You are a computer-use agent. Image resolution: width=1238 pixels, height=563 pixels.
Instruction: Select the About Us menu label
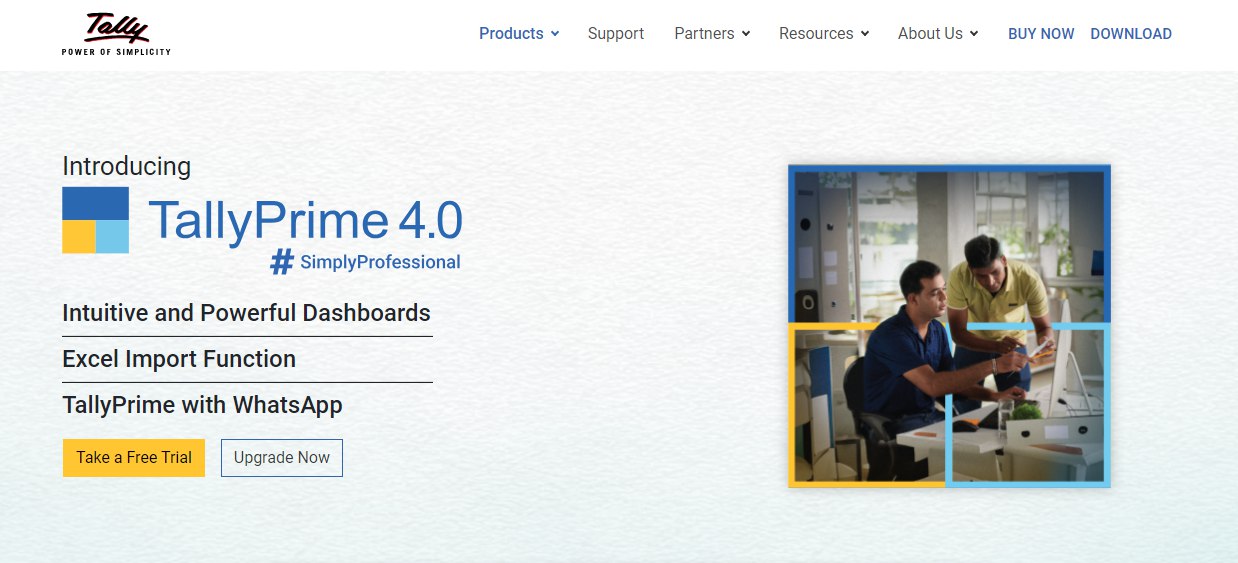click(929, 33)
